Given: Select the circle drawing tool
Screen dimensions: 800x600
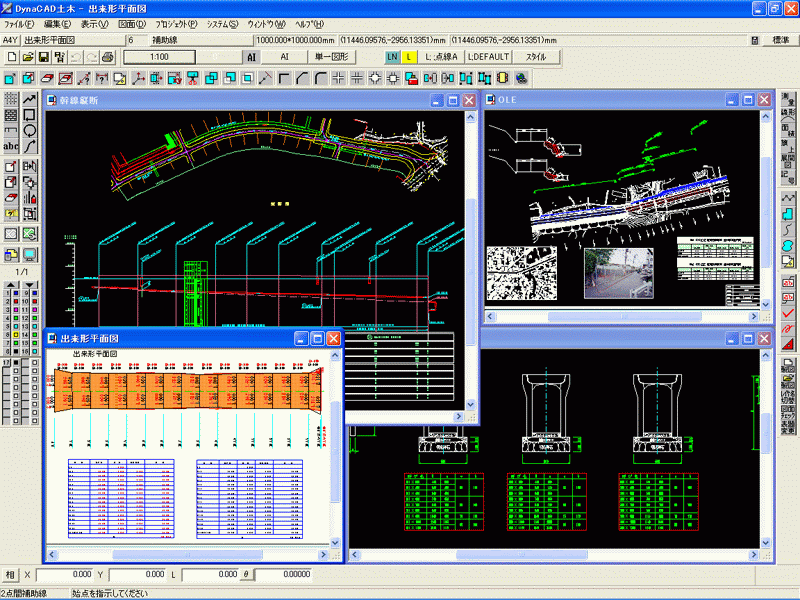Looking at the screenshot, I should click(30, 130).
